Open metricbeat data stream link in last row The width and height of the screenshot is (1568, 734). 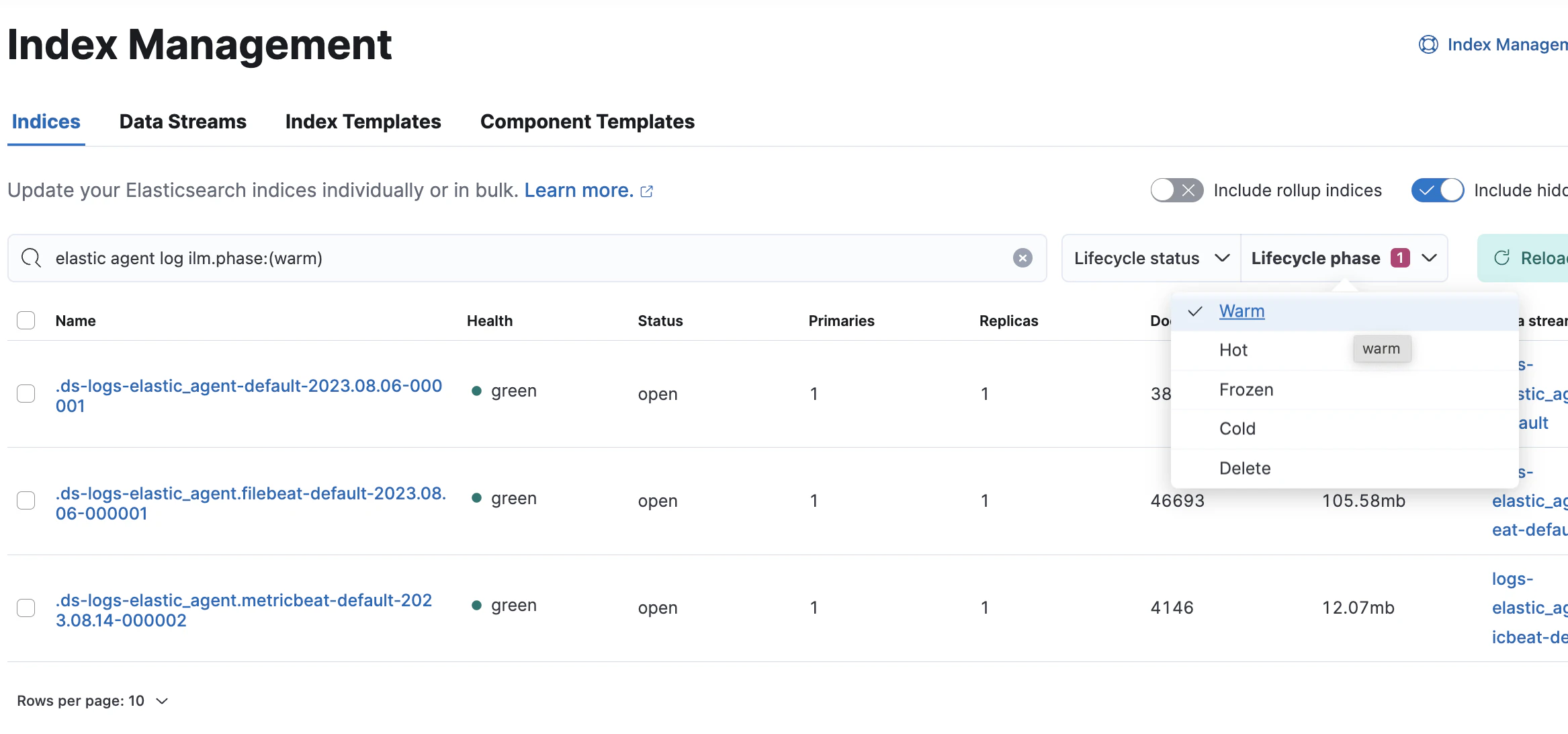[x=1530, y=608]
